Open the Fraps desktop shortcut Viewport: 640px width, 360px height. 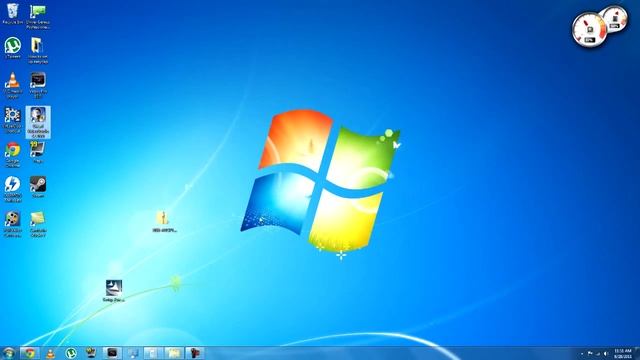pos(38,153)
